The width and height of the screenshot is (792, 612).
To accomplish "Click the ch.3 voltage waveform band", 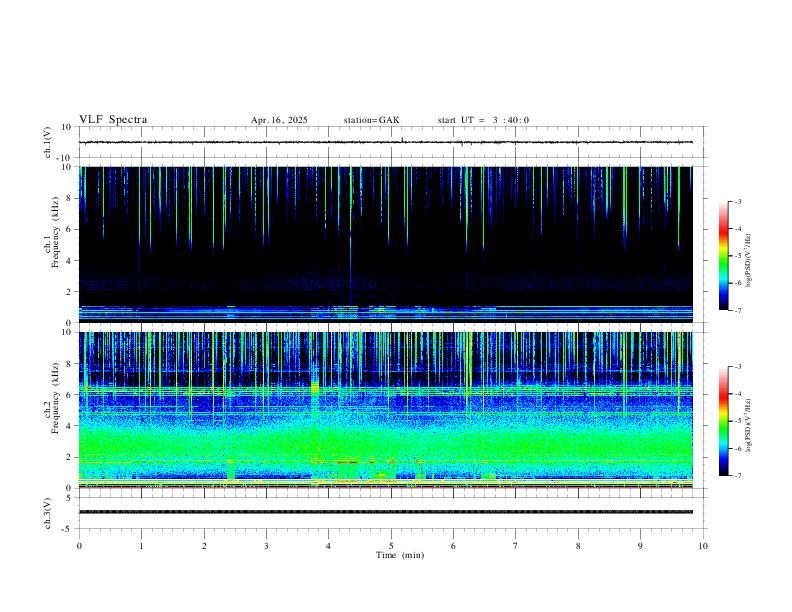I will click(x=386, y=512).
